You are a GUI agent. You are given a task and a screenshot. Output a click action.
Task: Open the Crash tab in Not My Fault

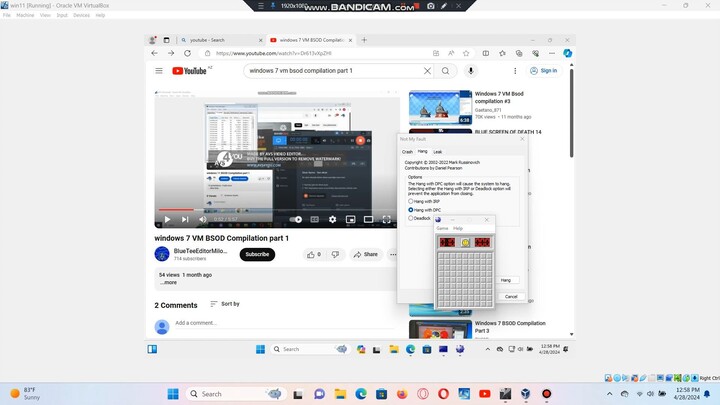coord(407,152)
